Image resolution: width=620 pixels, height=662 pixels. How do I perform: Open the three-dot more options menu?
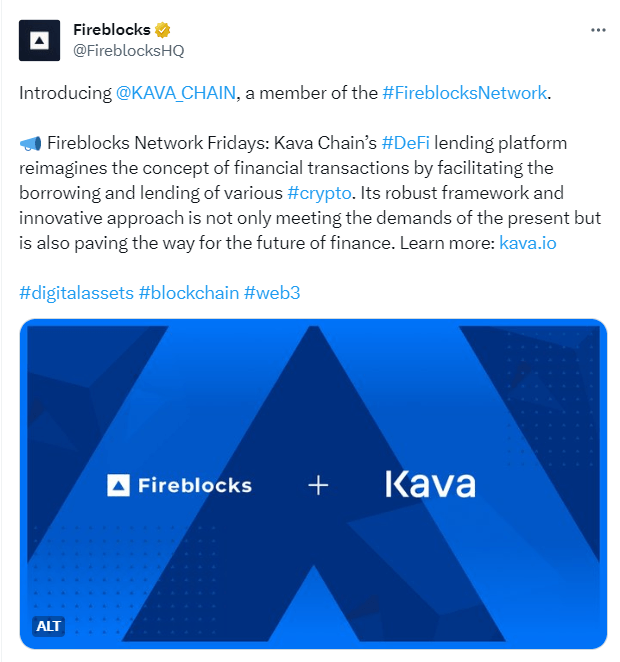(598, 30)
